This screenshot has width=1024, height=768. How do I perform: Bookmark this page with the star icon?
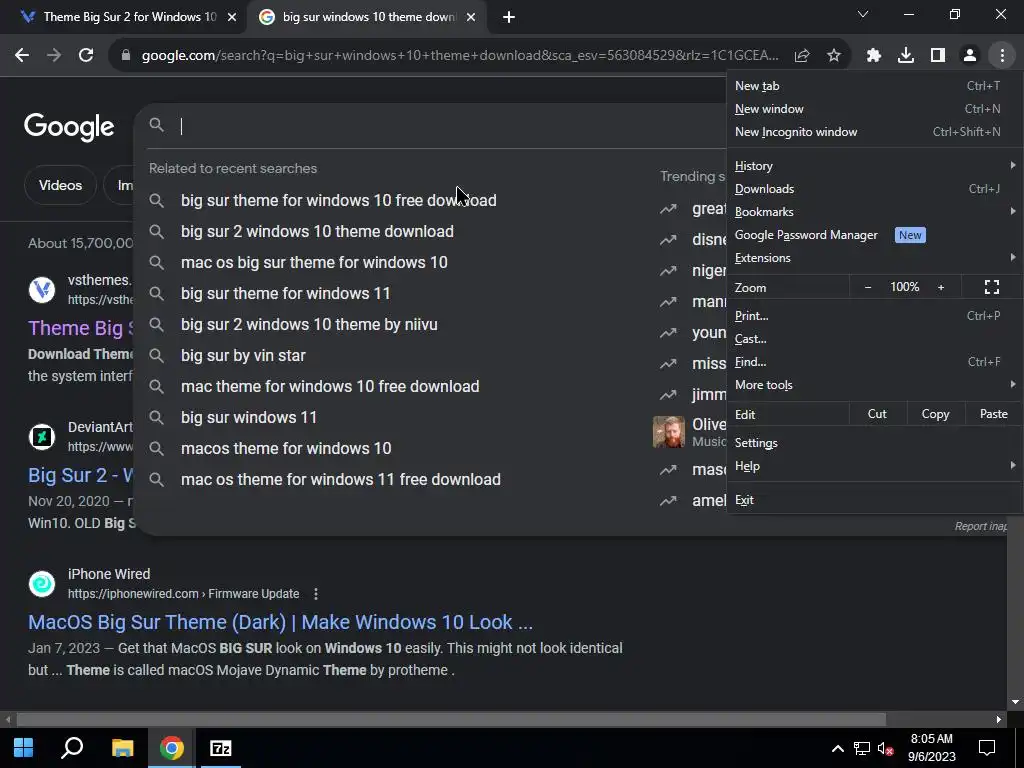833,56
